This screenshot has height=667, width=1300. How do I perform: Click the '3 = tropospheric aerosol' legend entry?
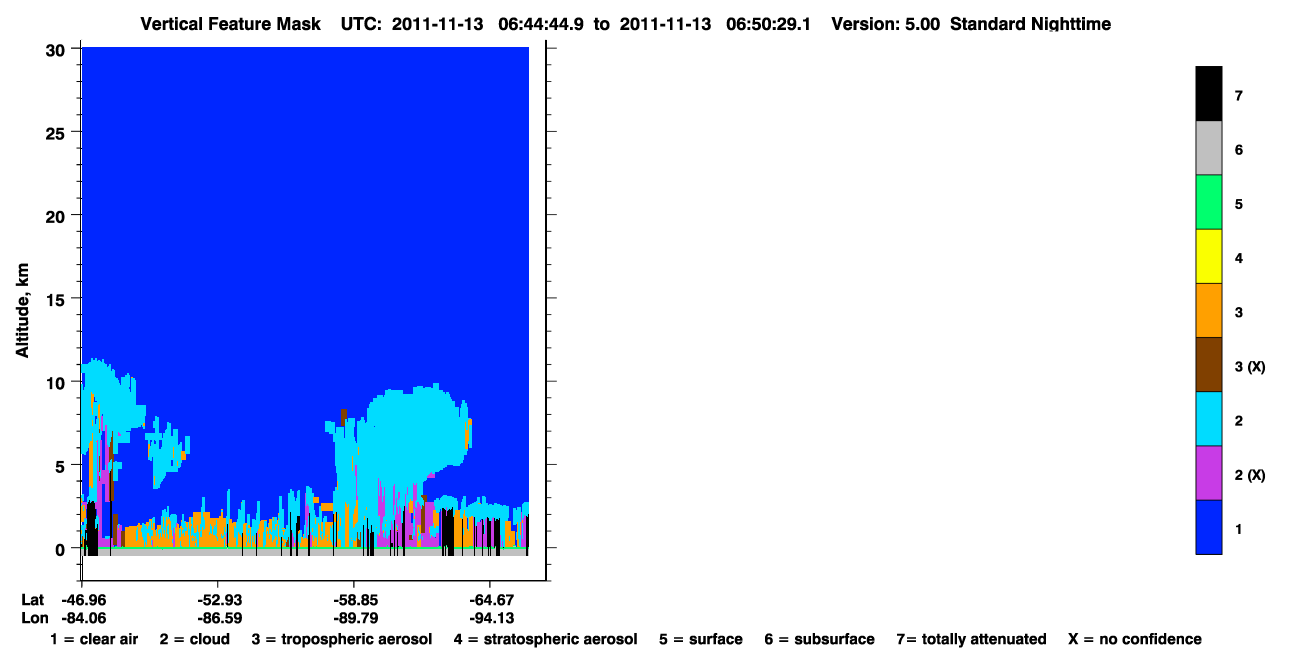point(342,639)
